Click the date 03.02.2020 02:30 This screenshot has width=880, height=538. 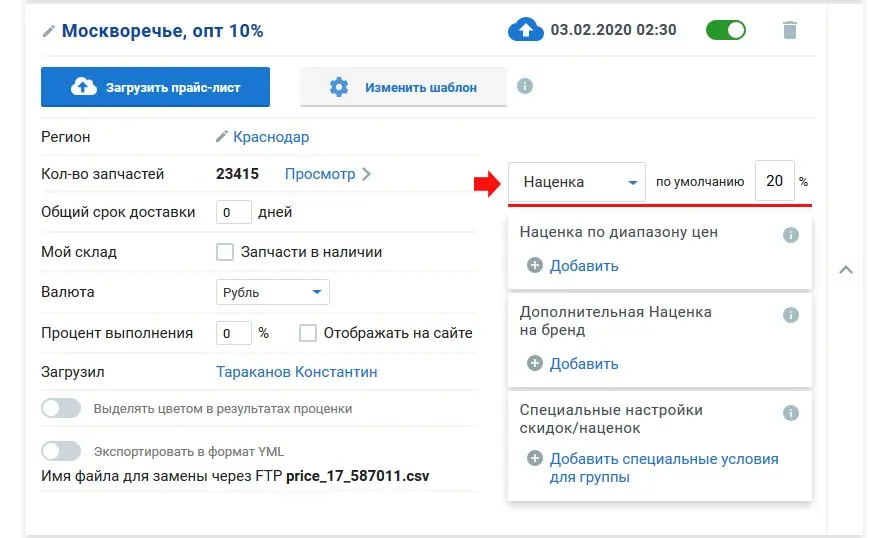click(613, 30)
